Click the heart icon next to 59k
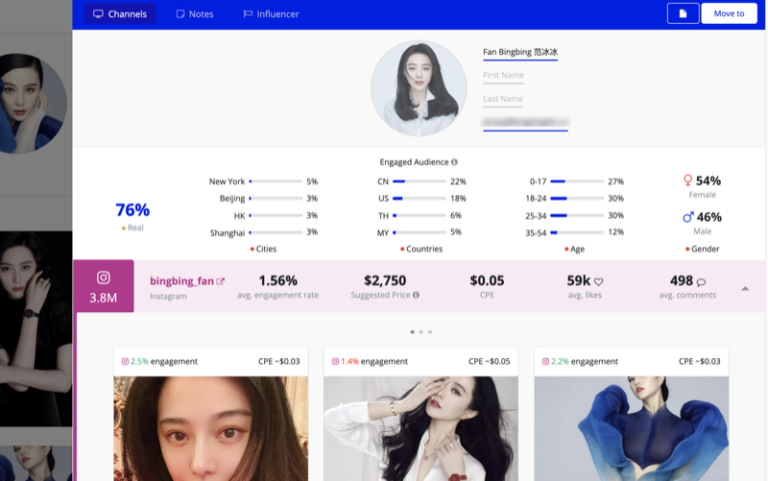The width and height of the screenshot is (768, 481). [x=599, y=282]
